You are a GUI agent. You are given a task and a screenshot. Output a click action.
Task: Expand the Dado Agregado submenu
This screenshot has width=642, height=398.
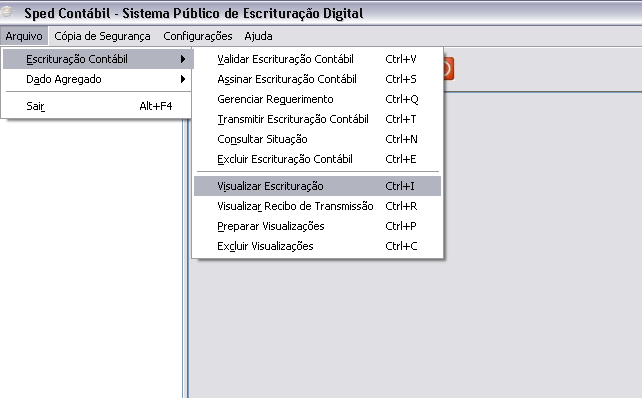click(x=97, y=79)
